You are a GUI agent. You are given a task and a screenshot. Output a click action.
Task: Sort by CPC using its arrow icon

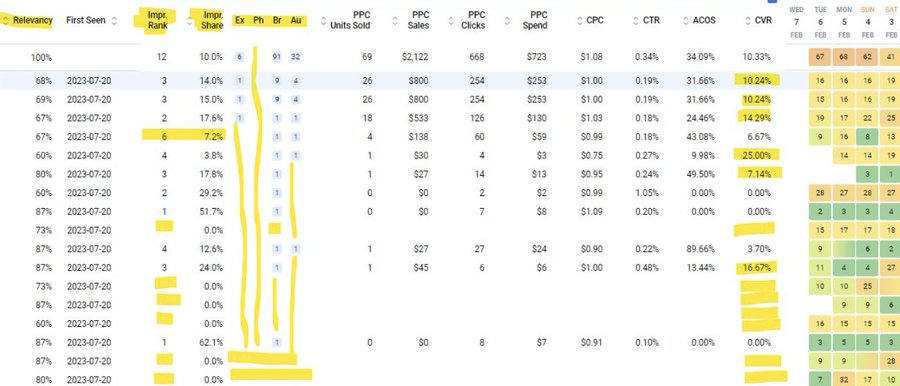(x=579, y=21)
